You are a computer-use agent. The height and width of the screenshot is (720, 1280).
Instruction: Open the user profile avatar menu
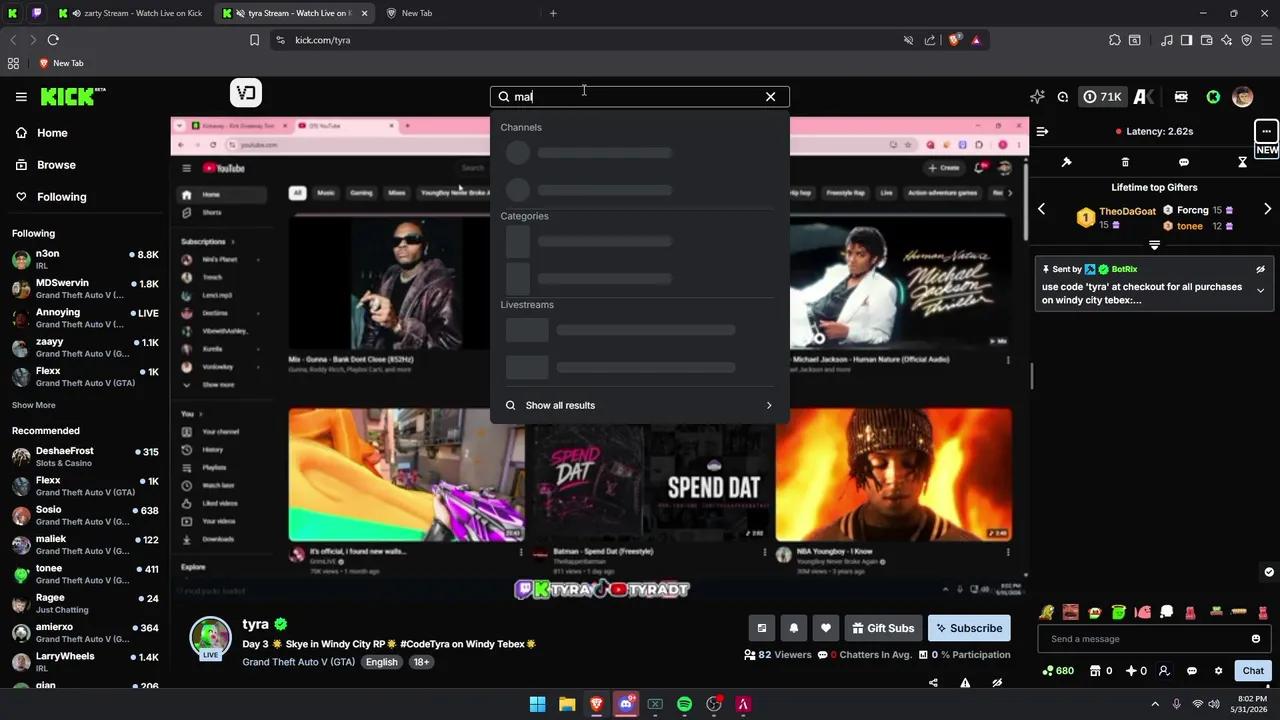pos(1243,97)
